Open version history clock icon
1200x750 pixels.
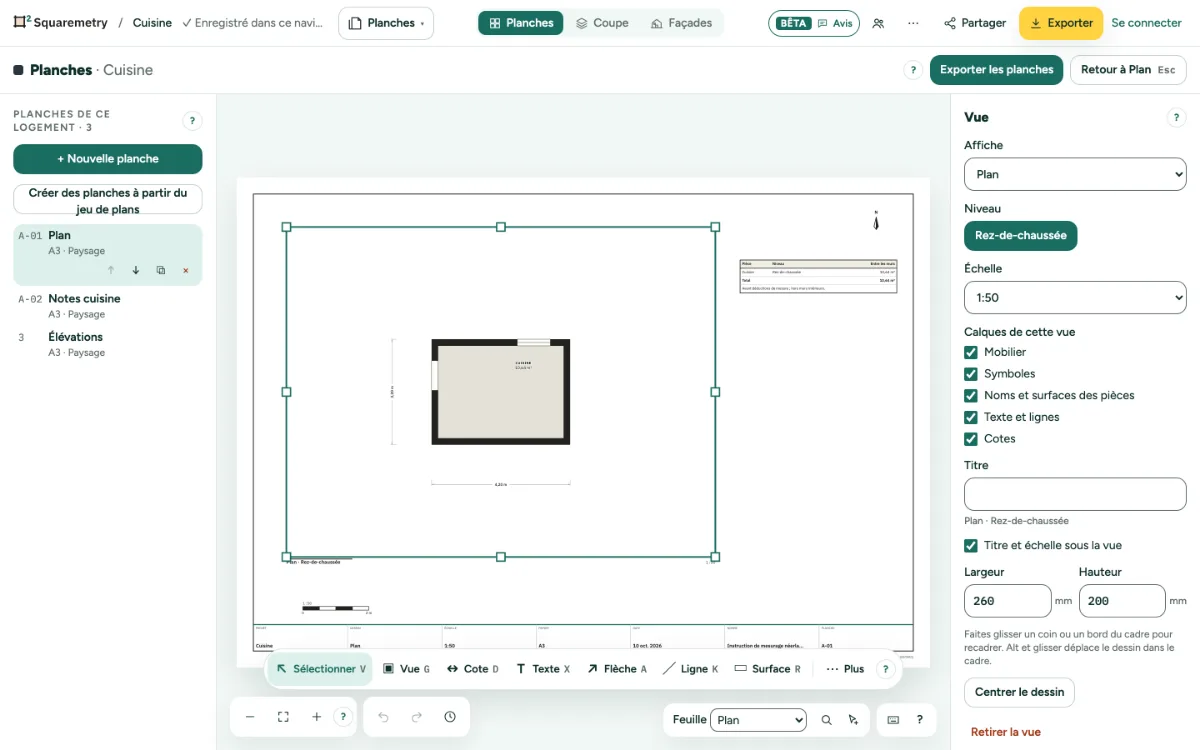450,717
